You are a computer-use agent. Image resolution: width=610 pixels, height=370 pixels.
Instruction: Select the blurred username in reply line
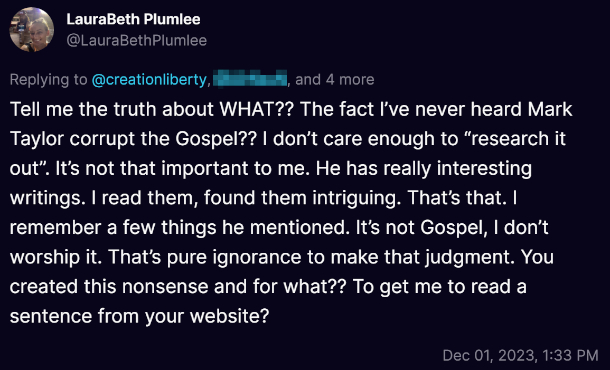coord(250,79)
